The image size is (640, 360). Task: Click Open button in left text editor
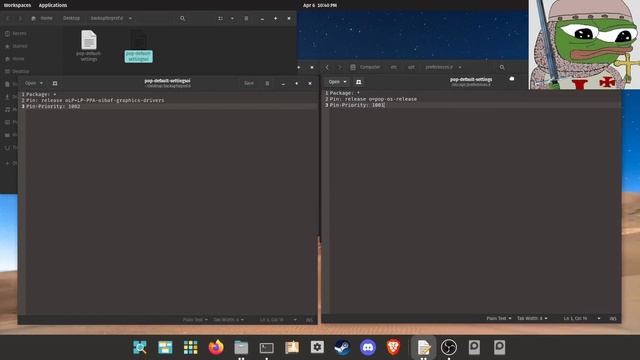click(x=33, y=83)
